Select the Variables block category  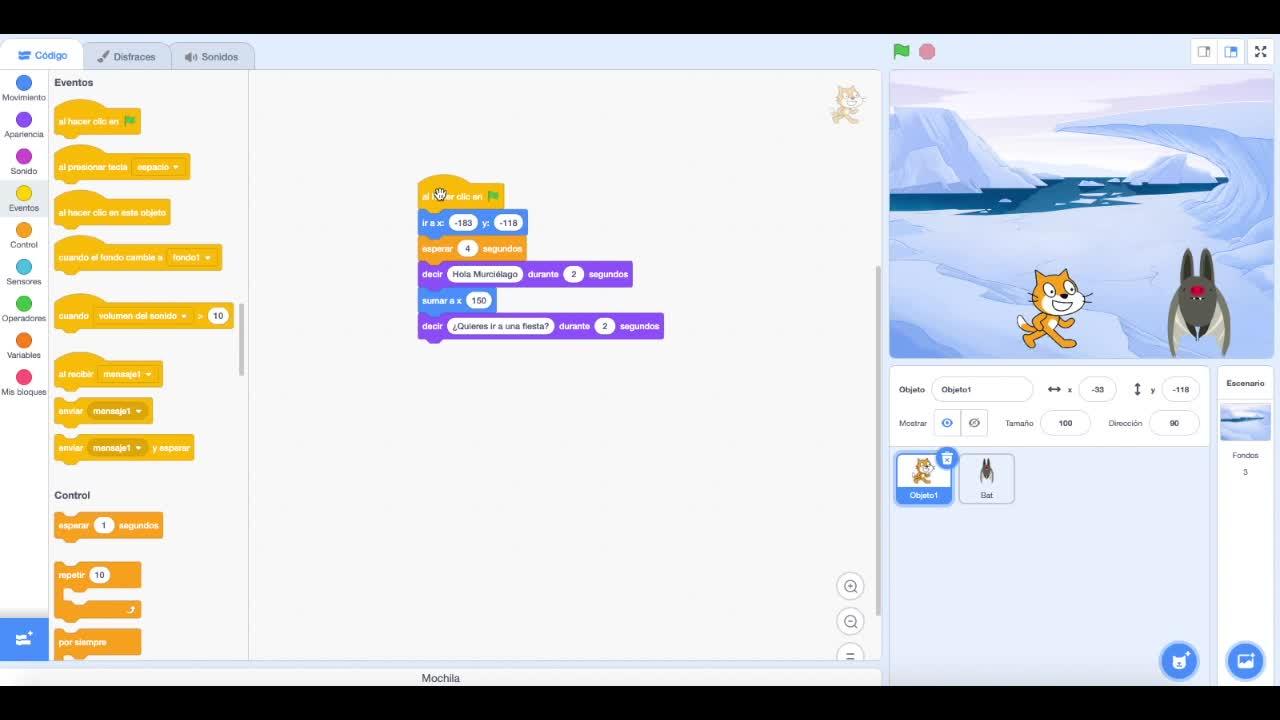point(24,346)
